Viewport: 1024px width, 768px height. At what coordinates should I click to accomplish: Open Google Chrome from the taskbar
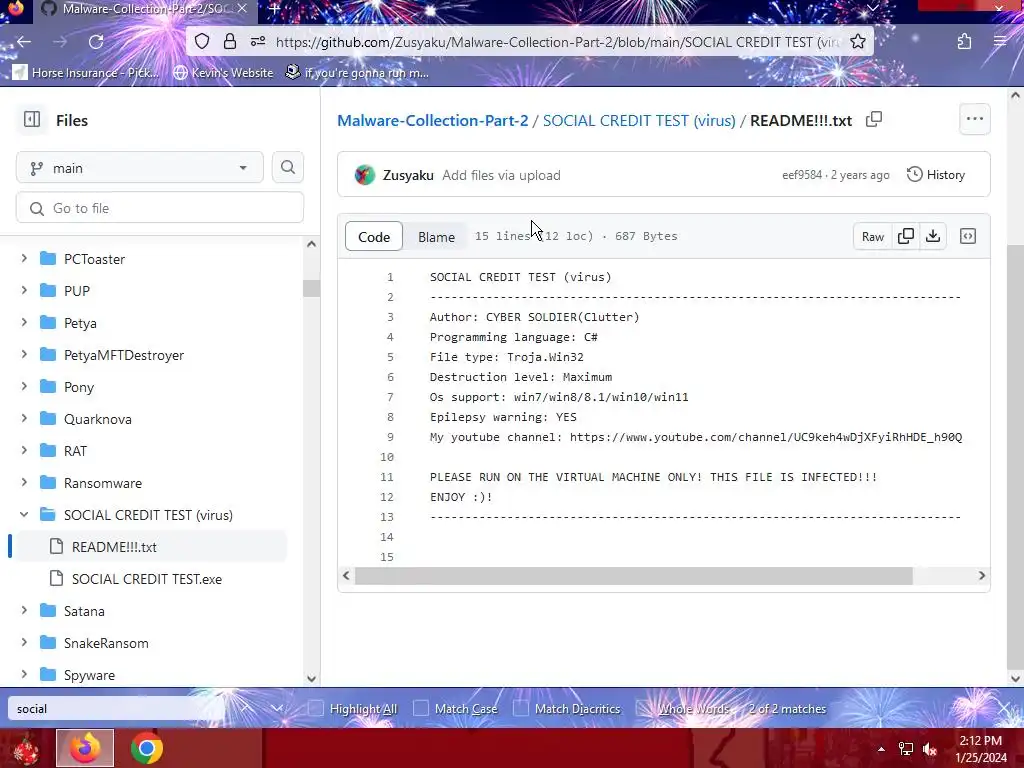(x=147, y=748)
